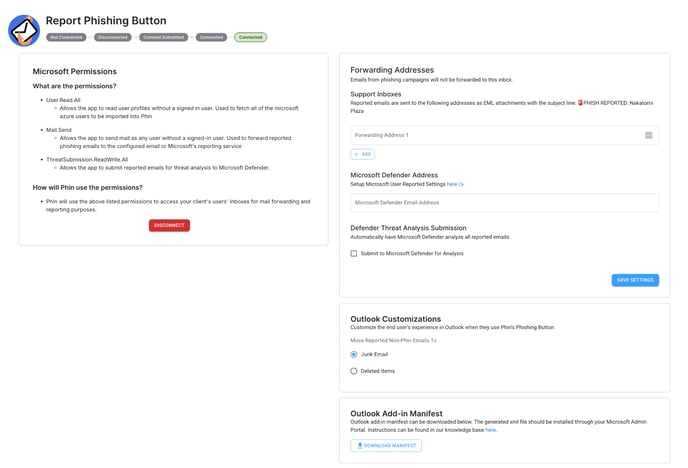Screen dimensions: 688x468
Task: Click the Report Phishing Button app logo
Action: 24,30
